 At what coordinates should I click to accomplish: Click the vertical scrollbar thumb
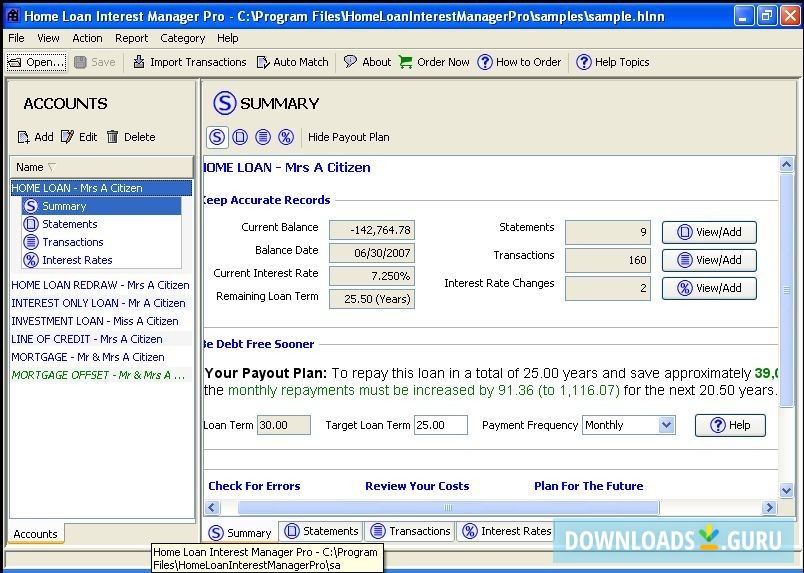click(x=787, y=290)
